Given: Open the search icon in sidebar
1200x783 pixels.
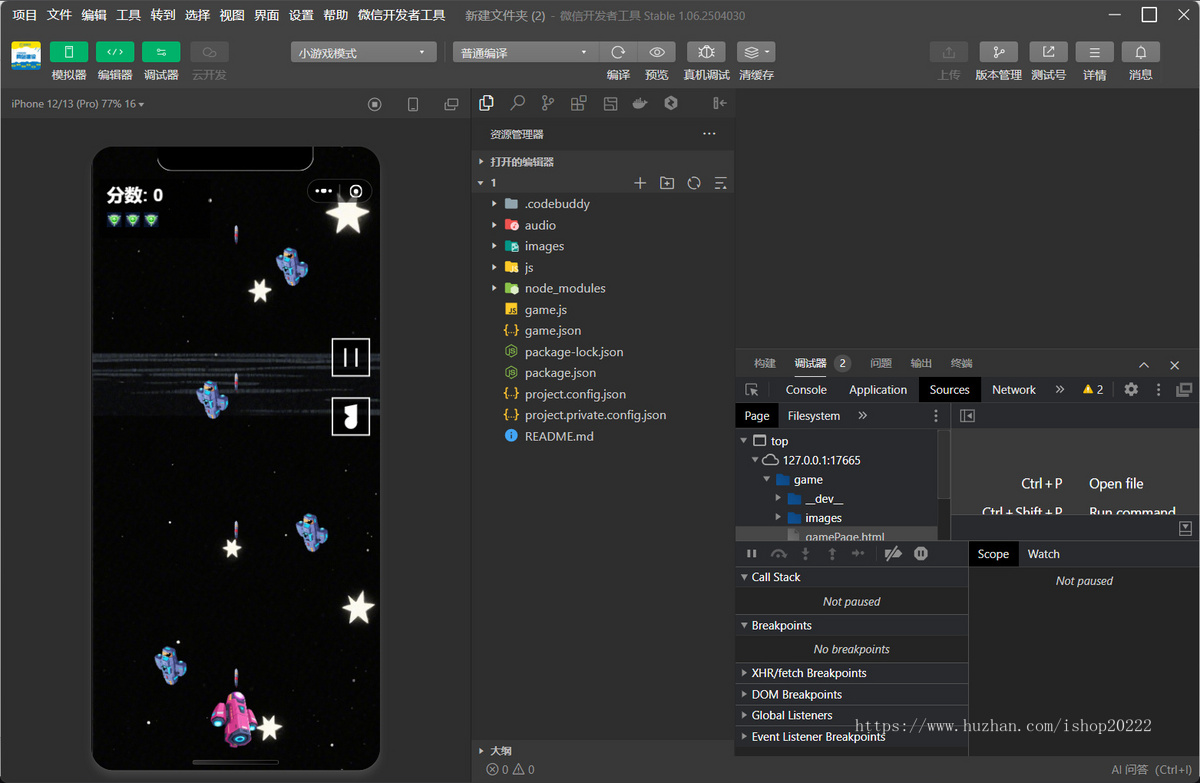Looking at the screenshot, I should (x=517, y=103).
